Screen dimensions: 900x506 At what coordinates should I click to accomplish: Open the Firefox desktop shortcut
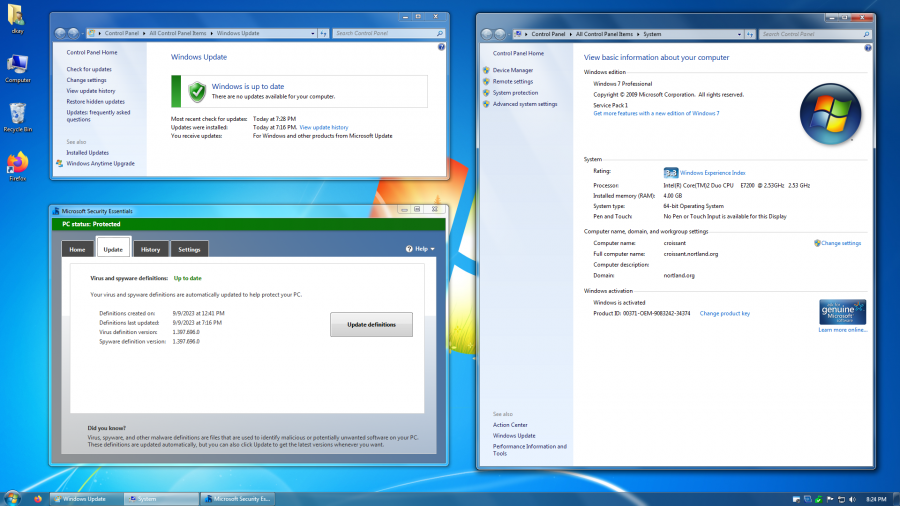click(17, 162)
